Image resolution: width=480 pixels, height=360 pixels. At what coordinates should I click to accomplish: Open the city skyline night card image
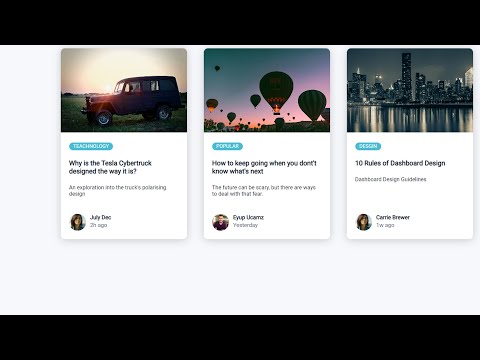tap(410, 90)
